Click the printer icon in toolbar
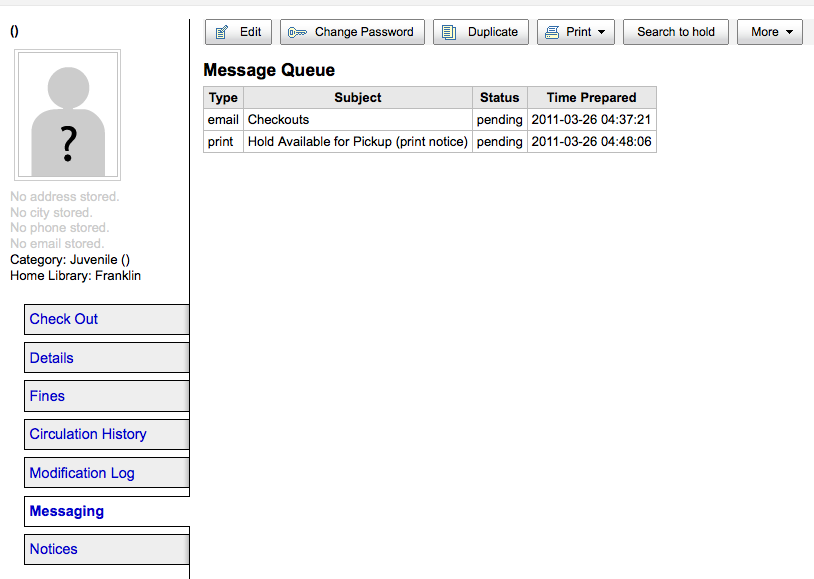Image resolution: width=814 pixels, height=579 pixels. point(552,32)
